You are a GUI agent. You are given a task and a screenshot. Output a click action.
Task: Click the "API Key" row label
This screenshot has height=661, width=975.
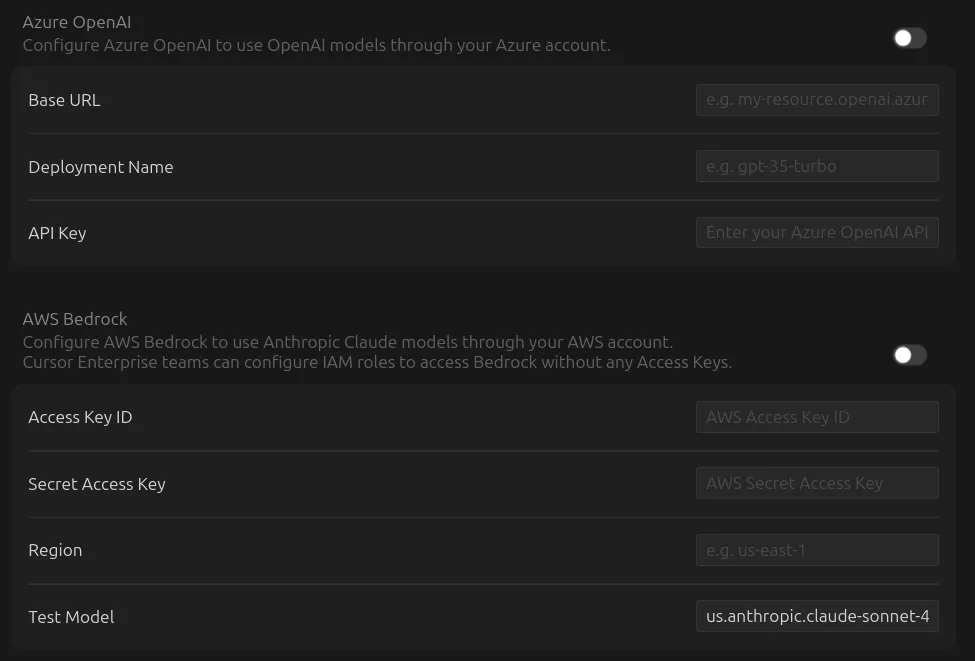(57, 233)
